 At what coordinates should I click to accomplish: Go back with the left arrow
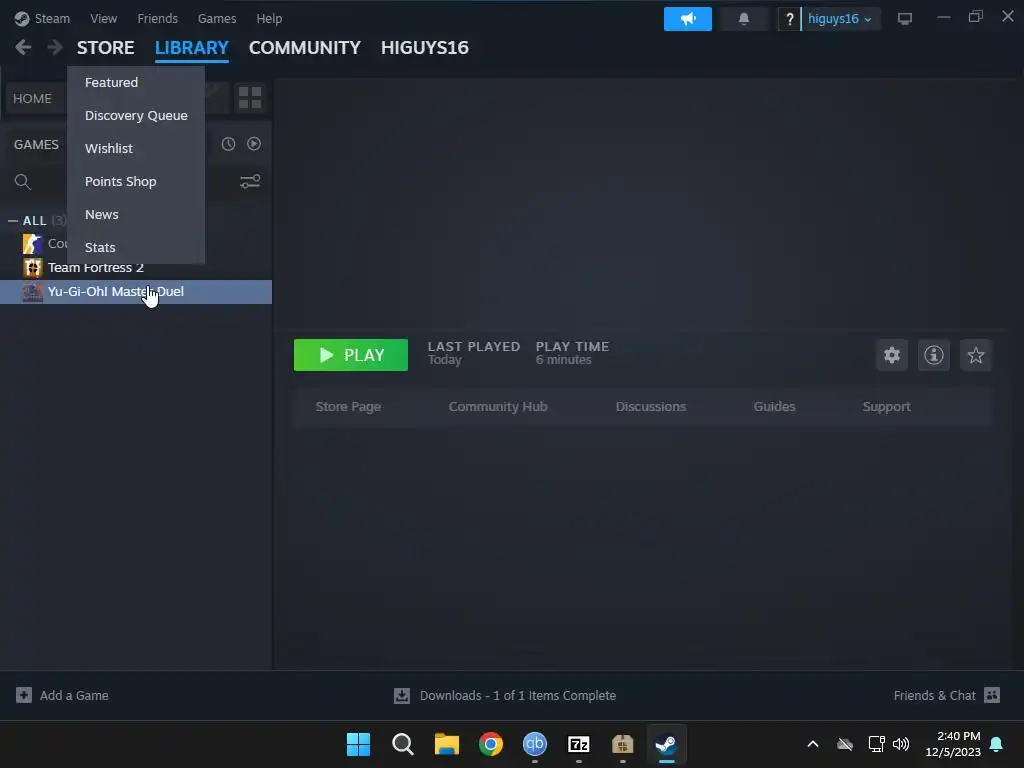[x=23, y=47]
